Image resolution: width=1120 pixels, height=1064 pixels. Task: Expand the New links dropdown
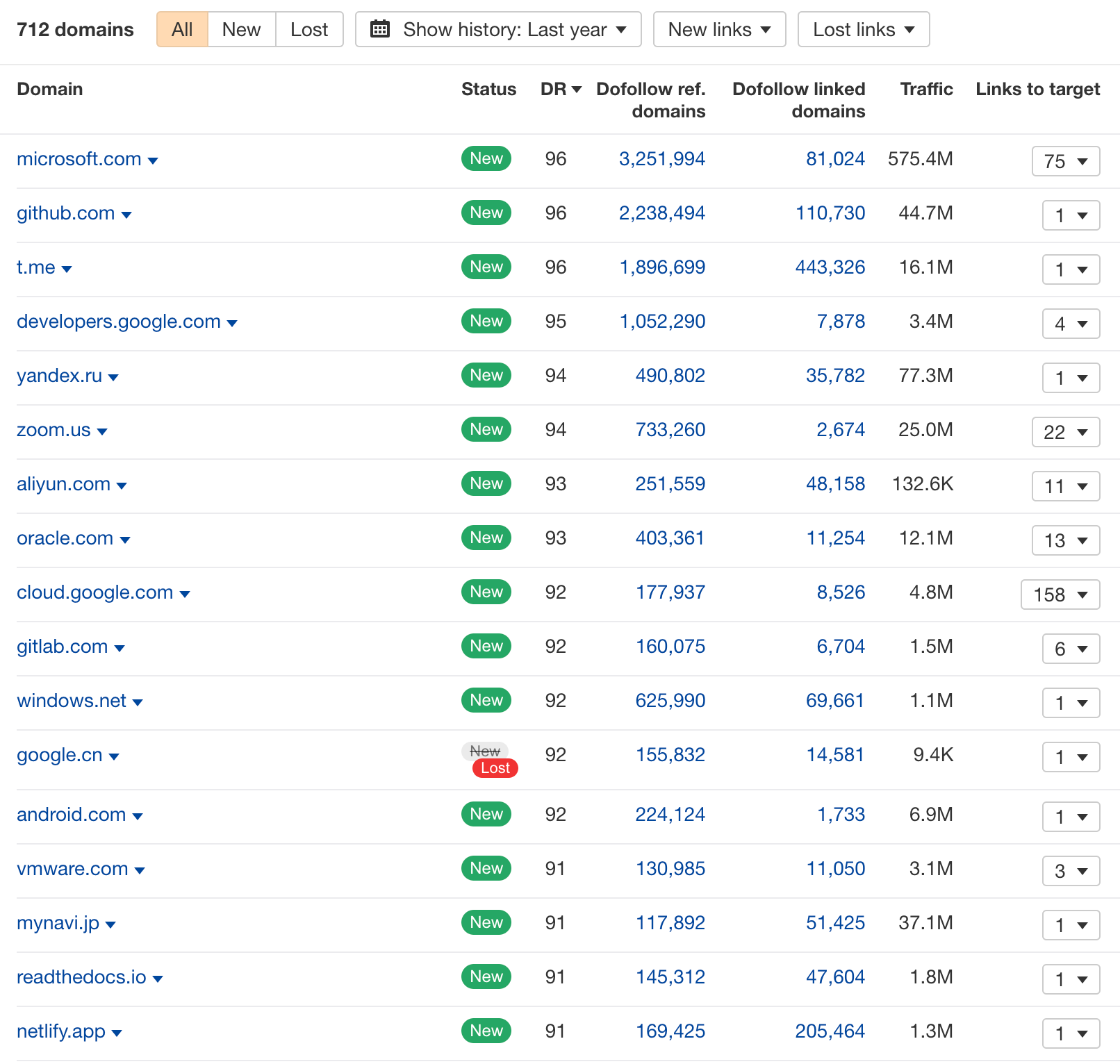[720, 29]
